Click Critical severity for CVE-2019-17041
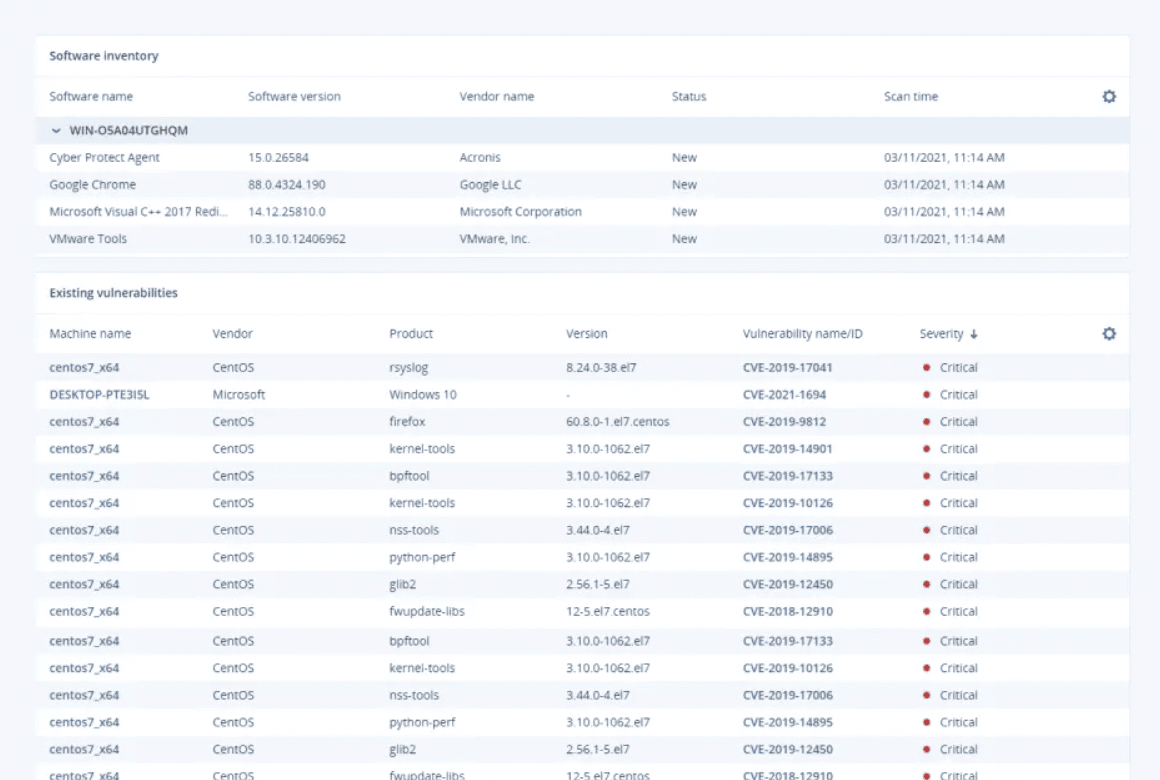 [950, 368]
